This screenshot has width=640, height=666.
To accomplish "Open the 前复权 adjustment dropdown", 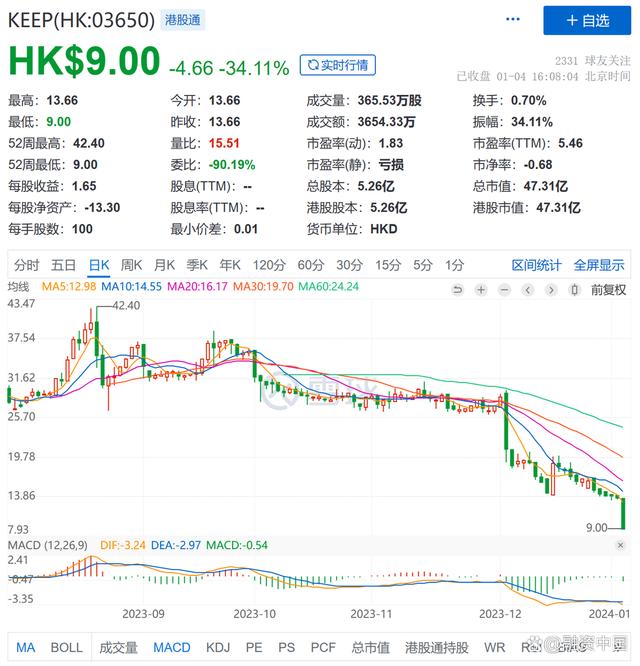I will tap(608, 290).
